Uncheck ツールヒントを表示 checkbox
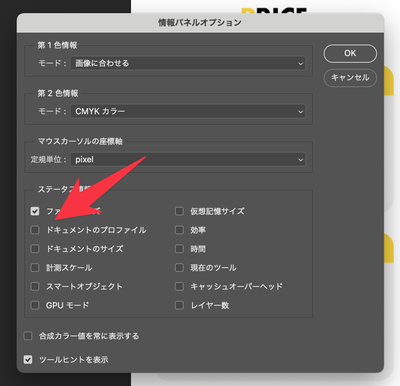The height and width of the screenshot is (386, 400). pyautogui.click(x=28, y=360)
